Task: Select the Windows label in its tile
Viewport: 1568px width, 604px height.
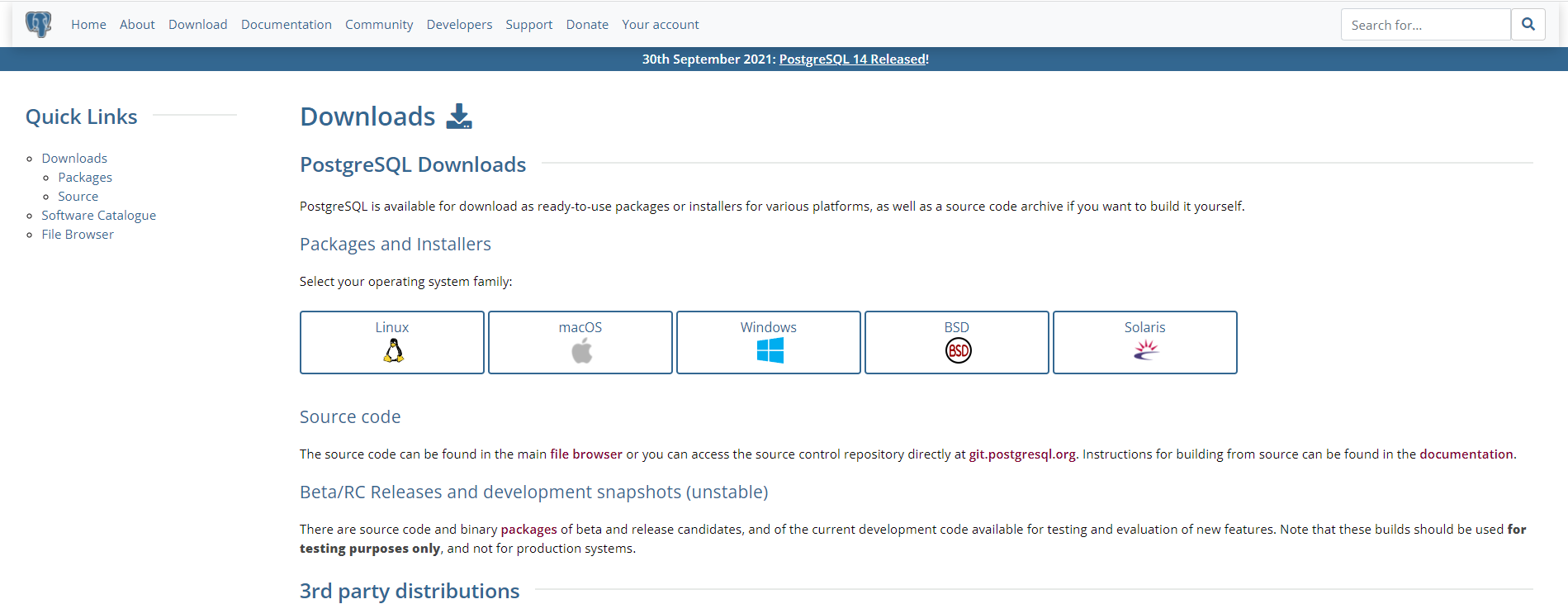Action: 769,327
